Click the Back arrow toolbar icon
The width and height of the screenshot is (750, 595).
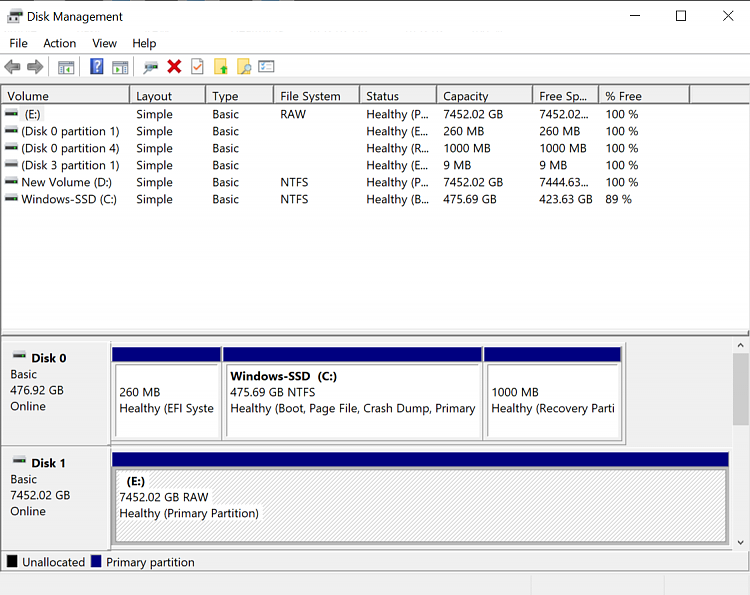[x=12, y=66]
